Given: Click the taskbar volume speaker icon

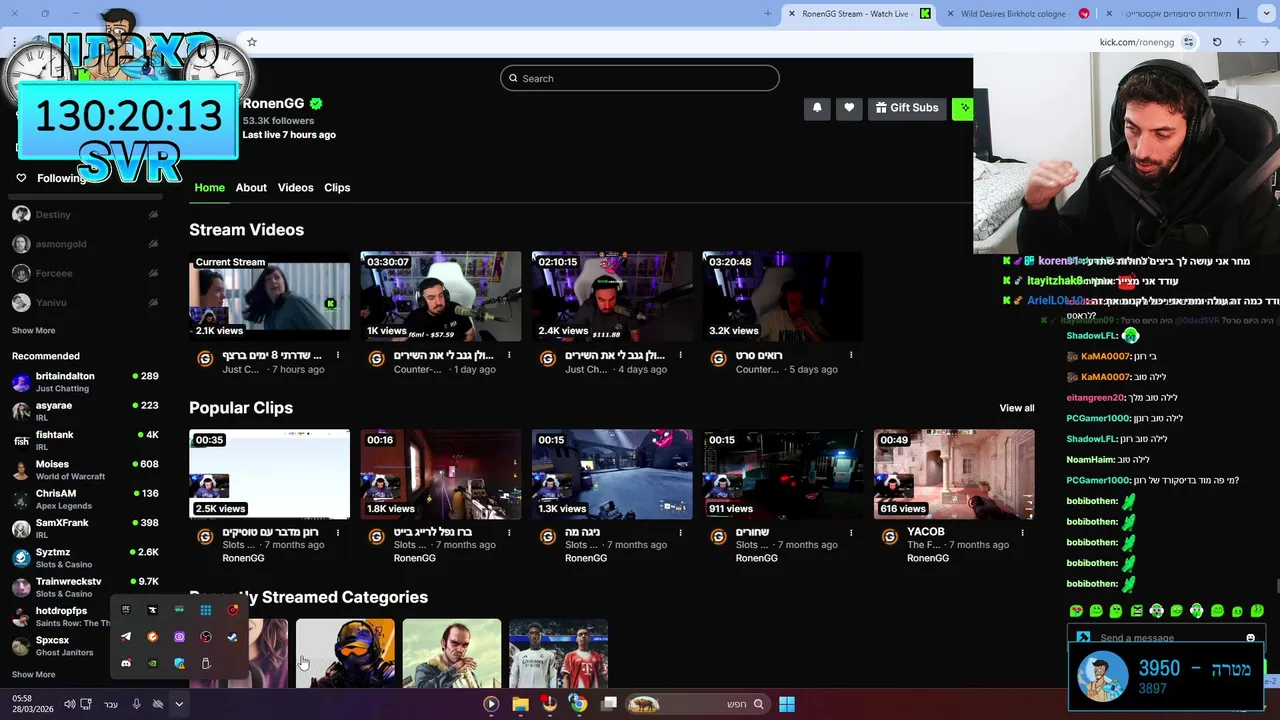Looking at the screenshot, I should pos(69,704).
